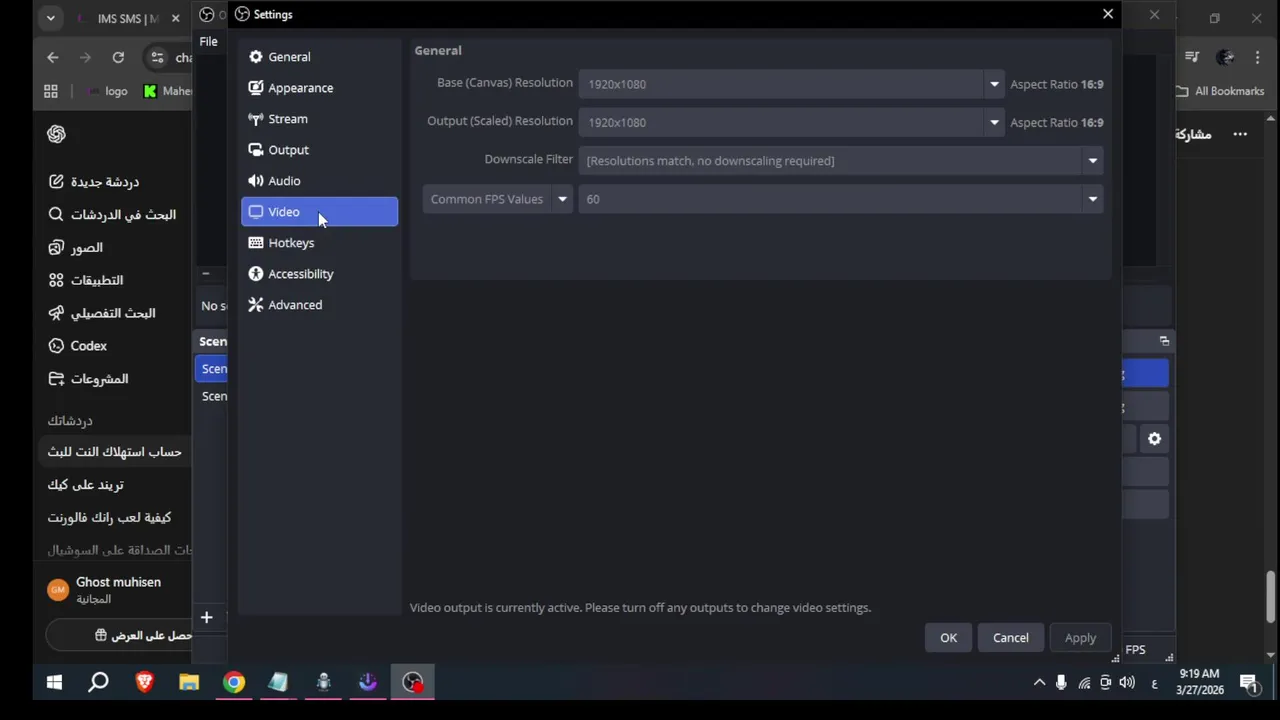
Task: Open All Bookmarks folder
Action: pyautogui.click(x=1219, y=91)
